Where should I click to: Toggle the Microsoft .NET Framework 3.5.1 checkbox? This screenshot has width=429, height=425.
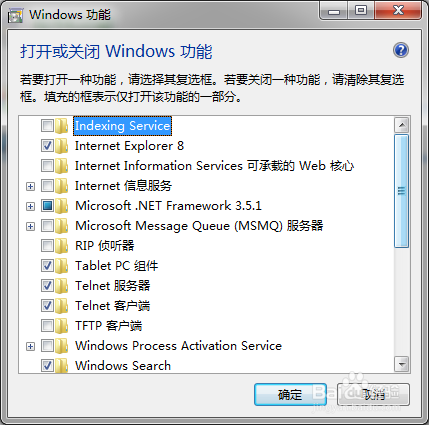coord(47,206)
